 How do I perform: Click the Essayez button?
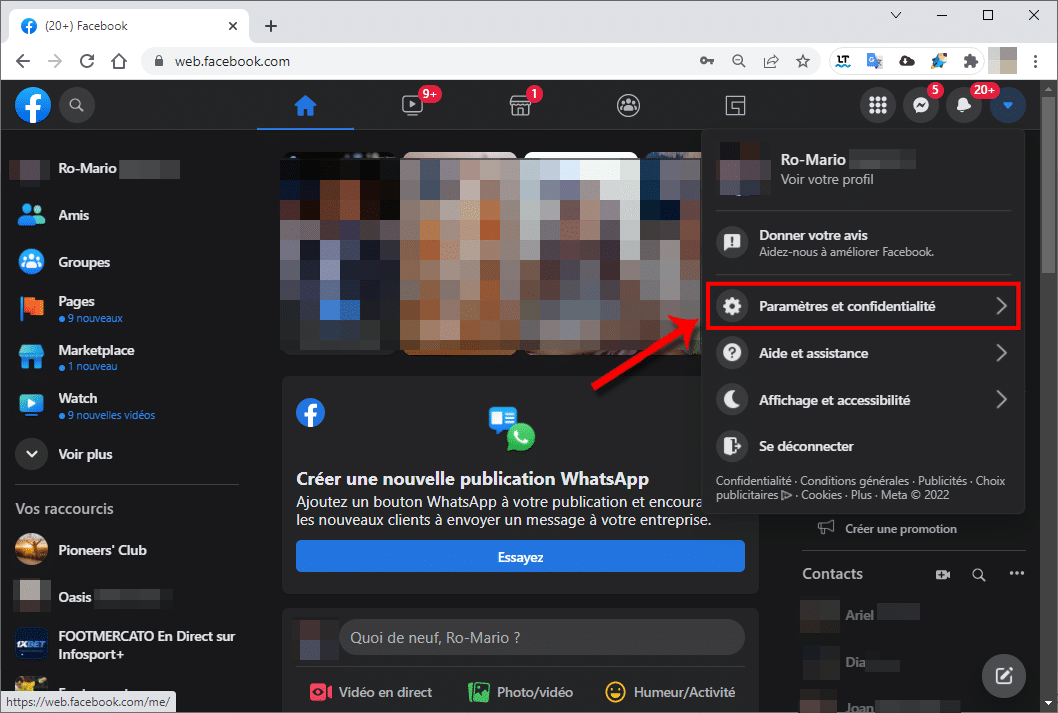point(520,557)
